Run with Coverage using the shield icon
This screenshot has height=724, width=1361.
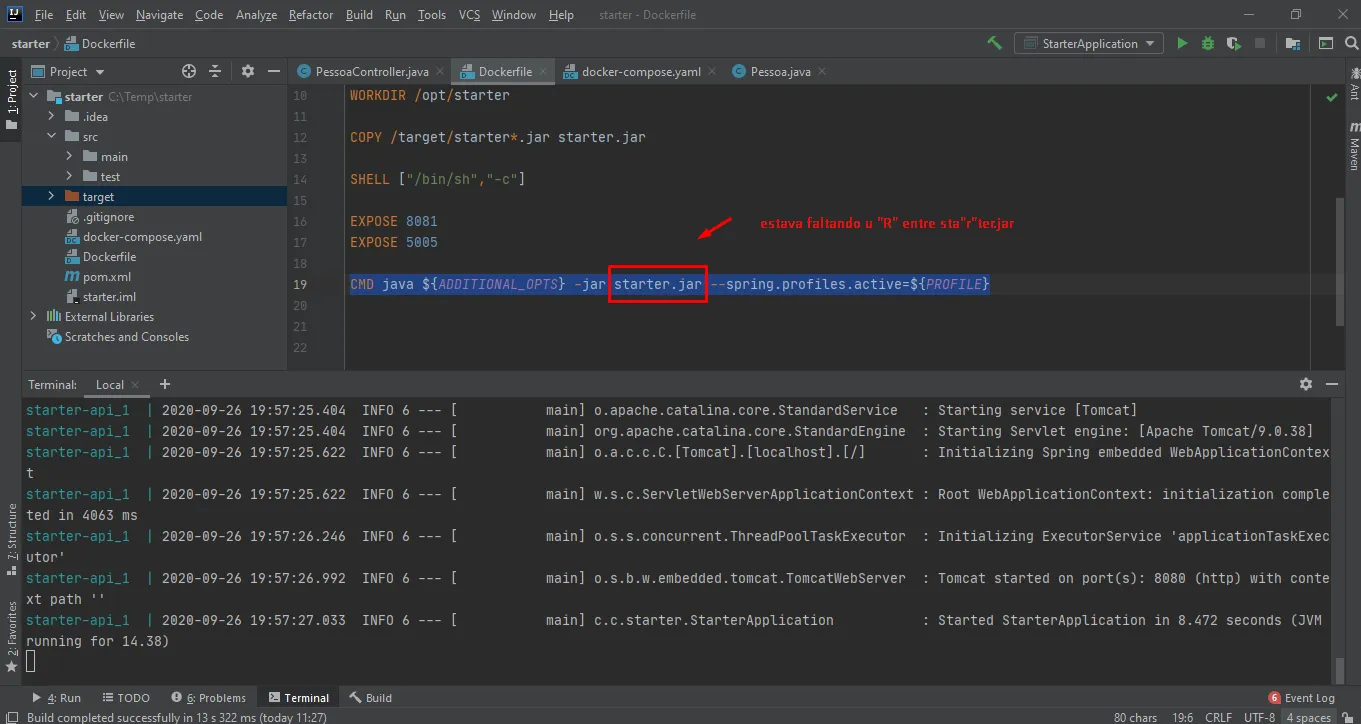[x=1234, y=43]
